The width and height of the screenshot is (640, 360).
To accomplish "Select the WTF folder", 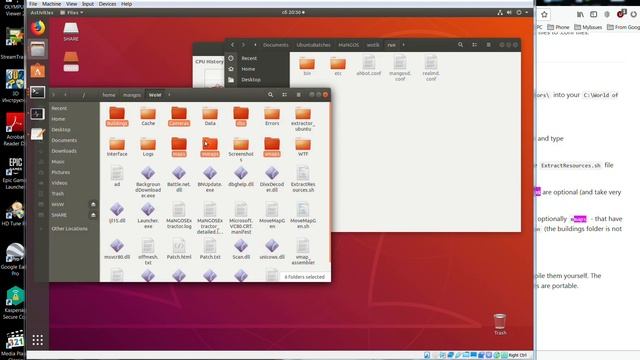I will click(x=303, y=147).
